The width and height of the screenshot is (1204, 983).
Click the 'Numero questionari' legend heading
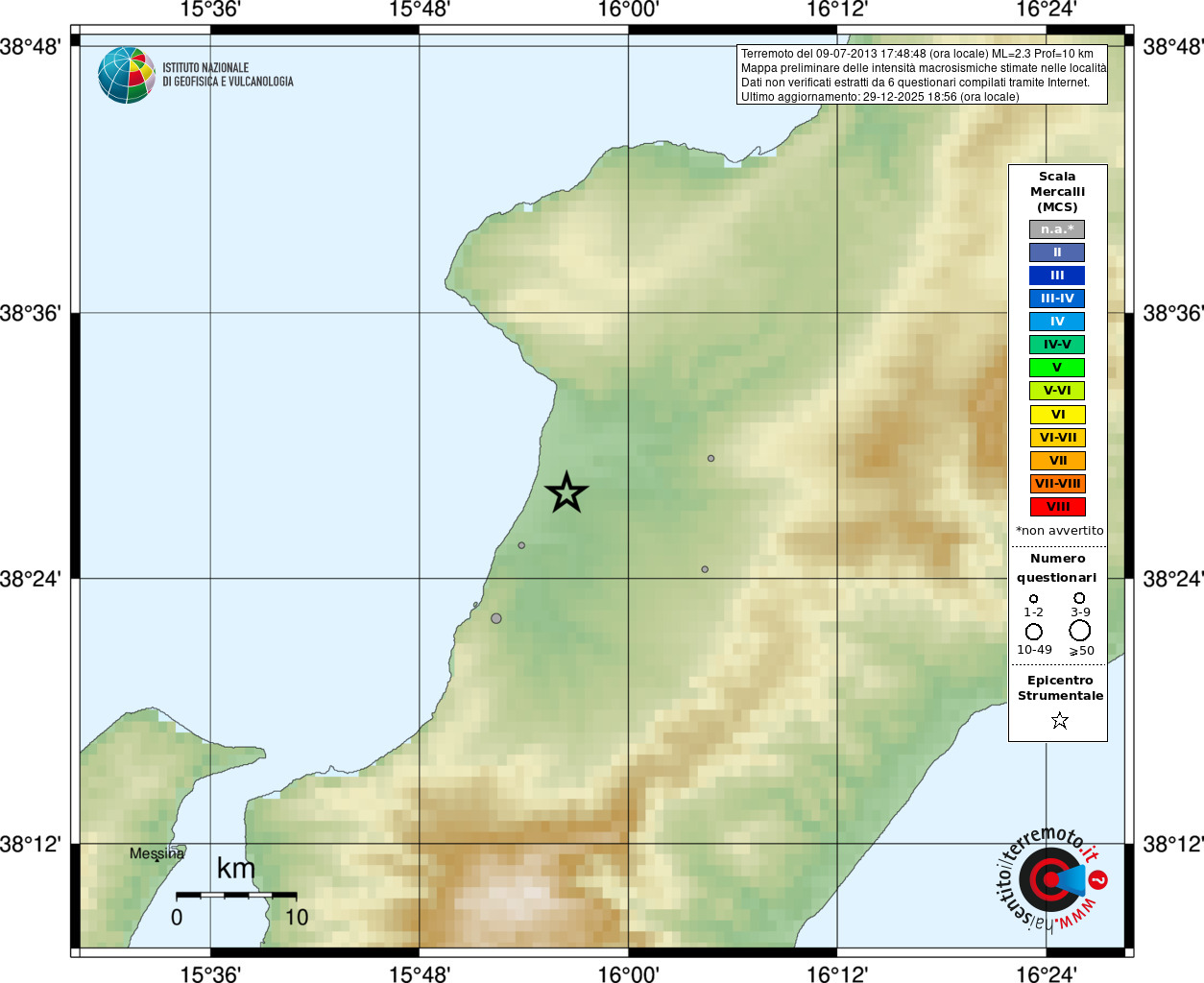1057,568
